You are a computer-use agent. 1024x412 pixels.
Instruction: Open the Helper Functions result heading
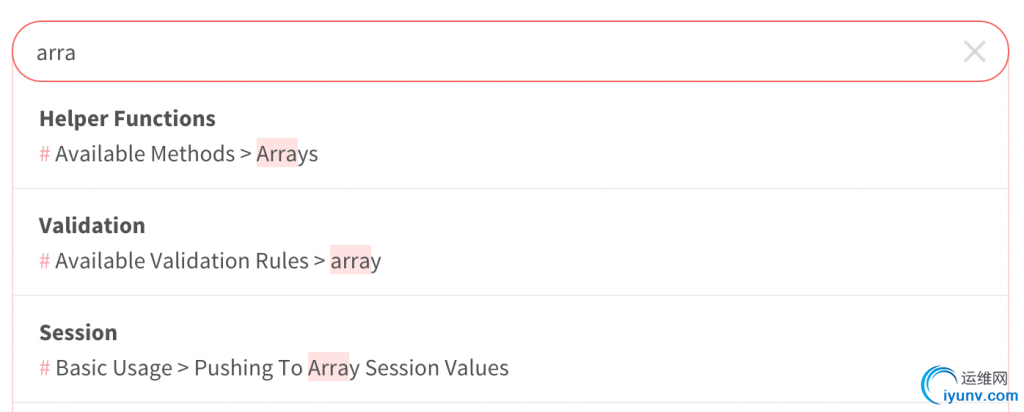click(x=127, y=119)
